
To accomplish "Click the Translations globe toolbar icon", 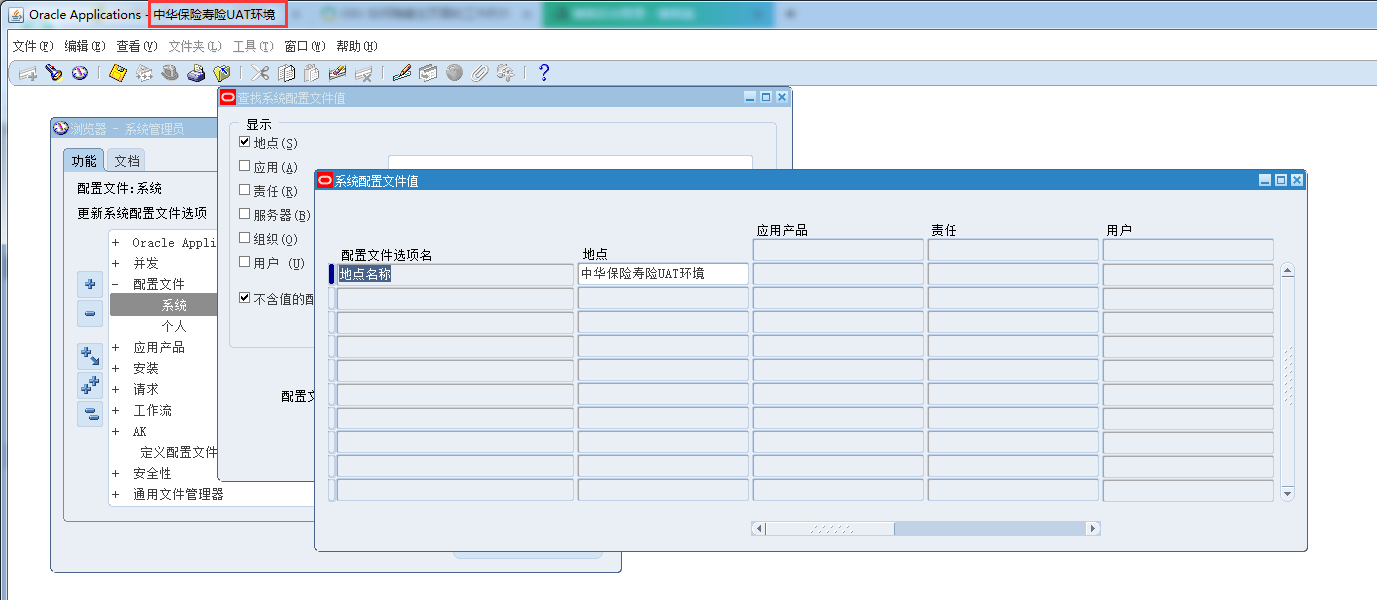I will click(454, 73).
